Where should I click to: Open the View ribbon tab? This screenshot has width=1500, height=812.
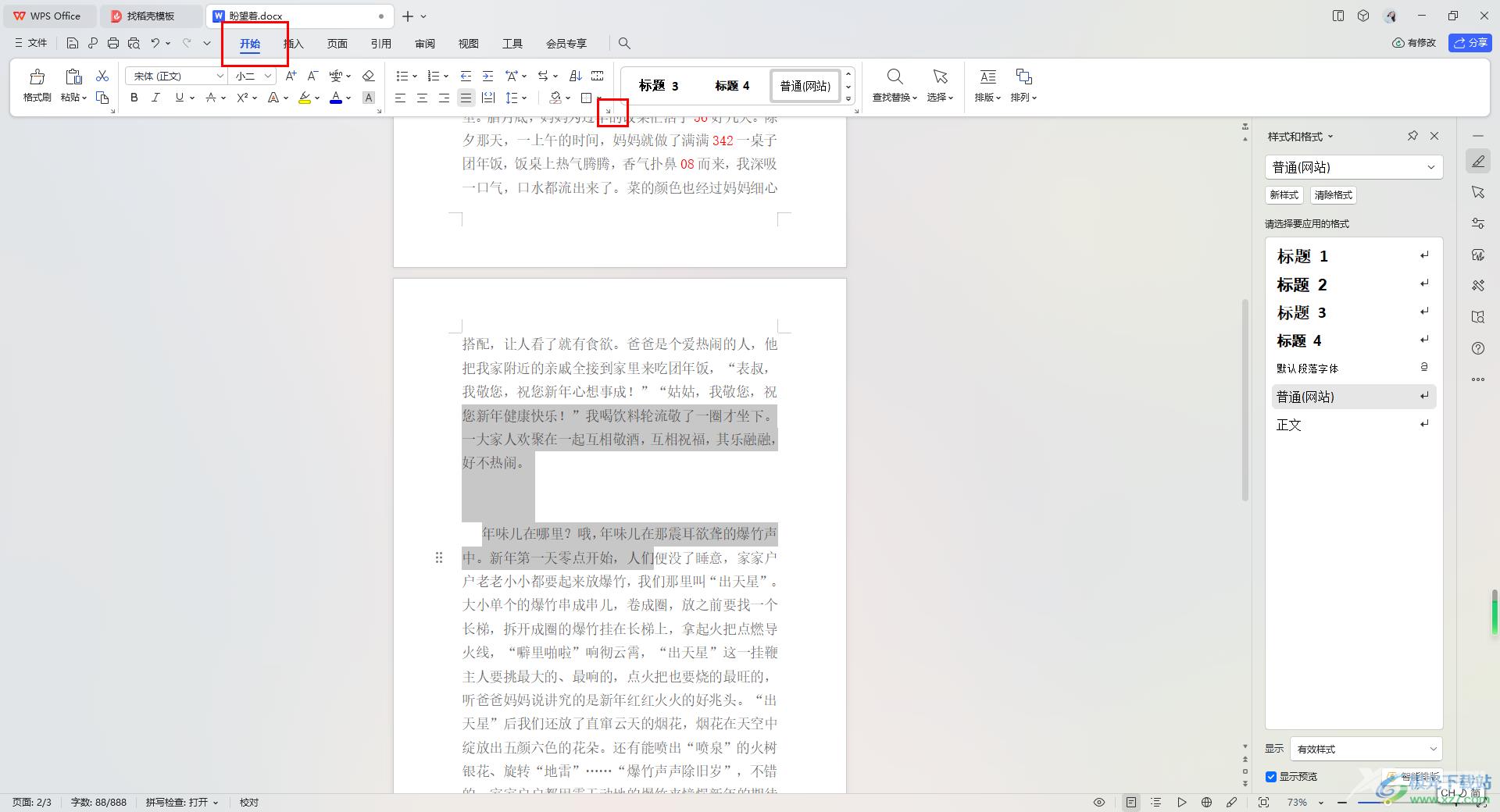468,43
